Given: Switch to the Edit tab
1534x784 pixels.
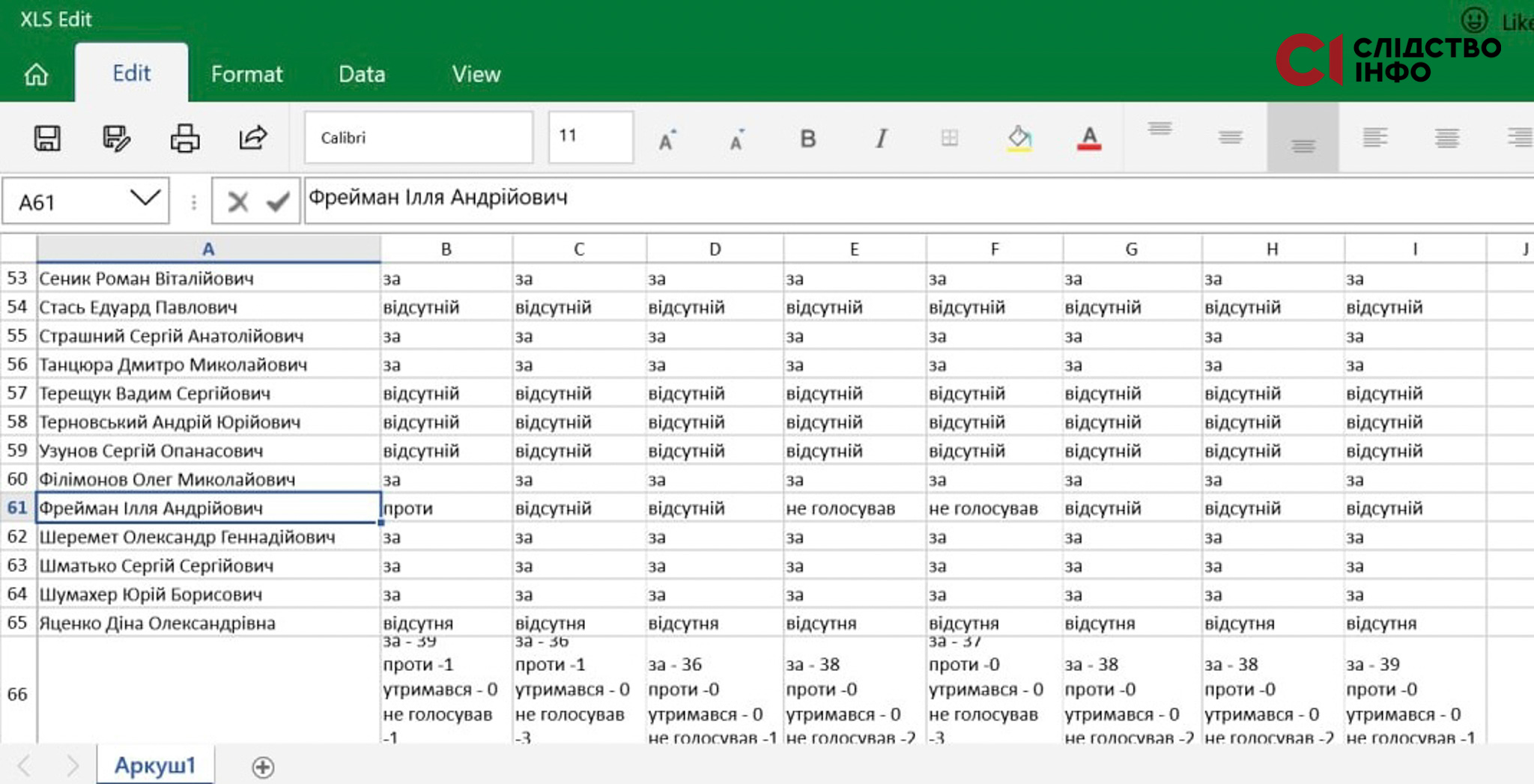Looking at the screenshot, I should coord(131,73).
